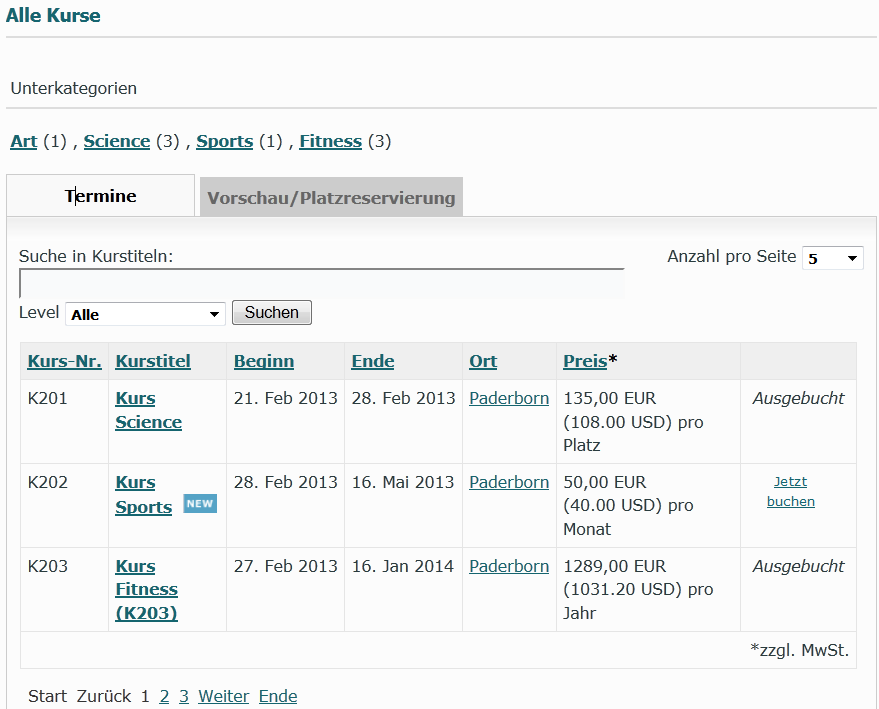Click Jetzt buchen for Kurs Sports
This screenshot has width=879, height=709.
(790, 491)
